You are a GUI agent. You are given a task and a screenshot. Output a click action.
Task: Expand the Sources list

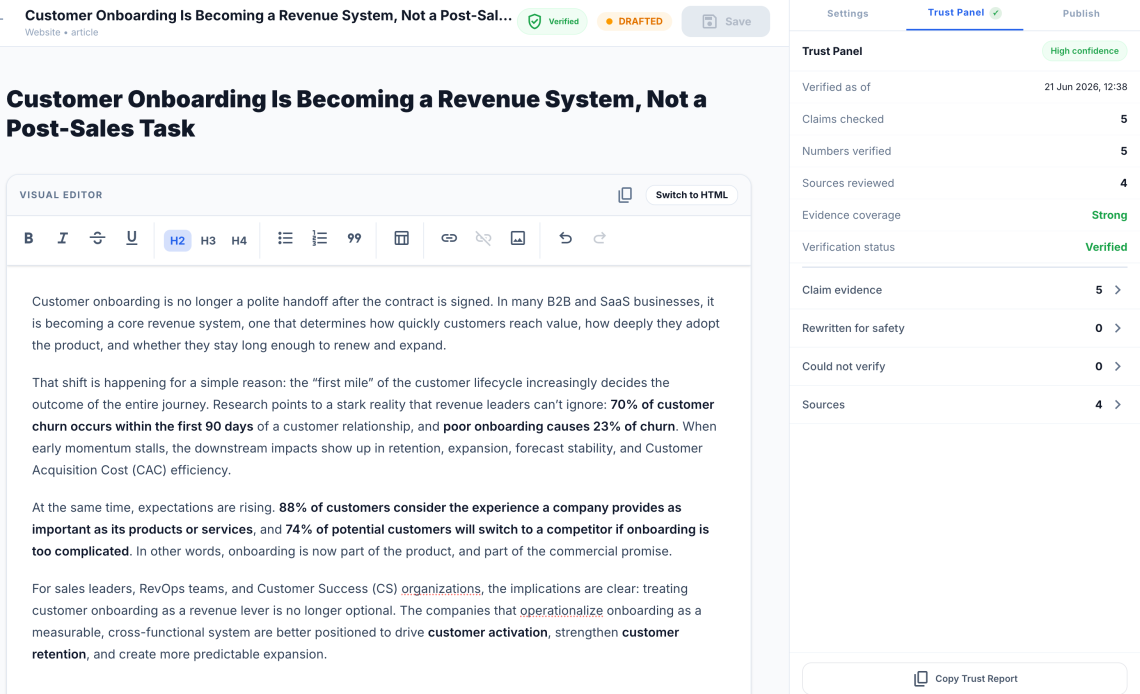point(964,405)
